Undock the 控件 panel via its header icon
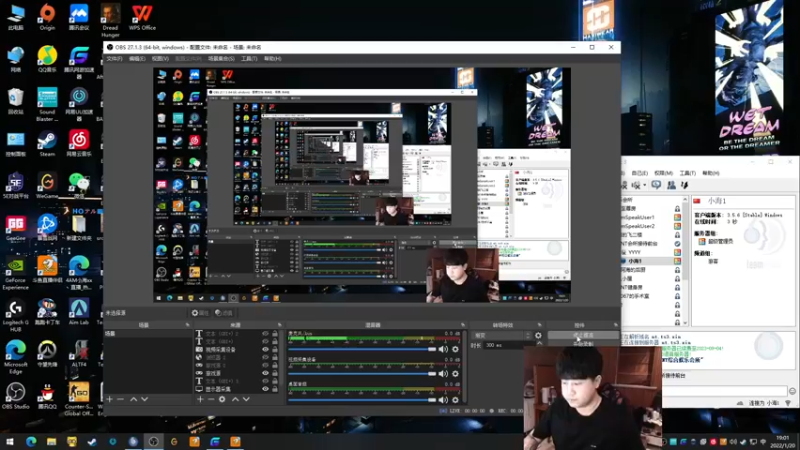The height and width of the screenshot is (450, 800). pos(616,325)
